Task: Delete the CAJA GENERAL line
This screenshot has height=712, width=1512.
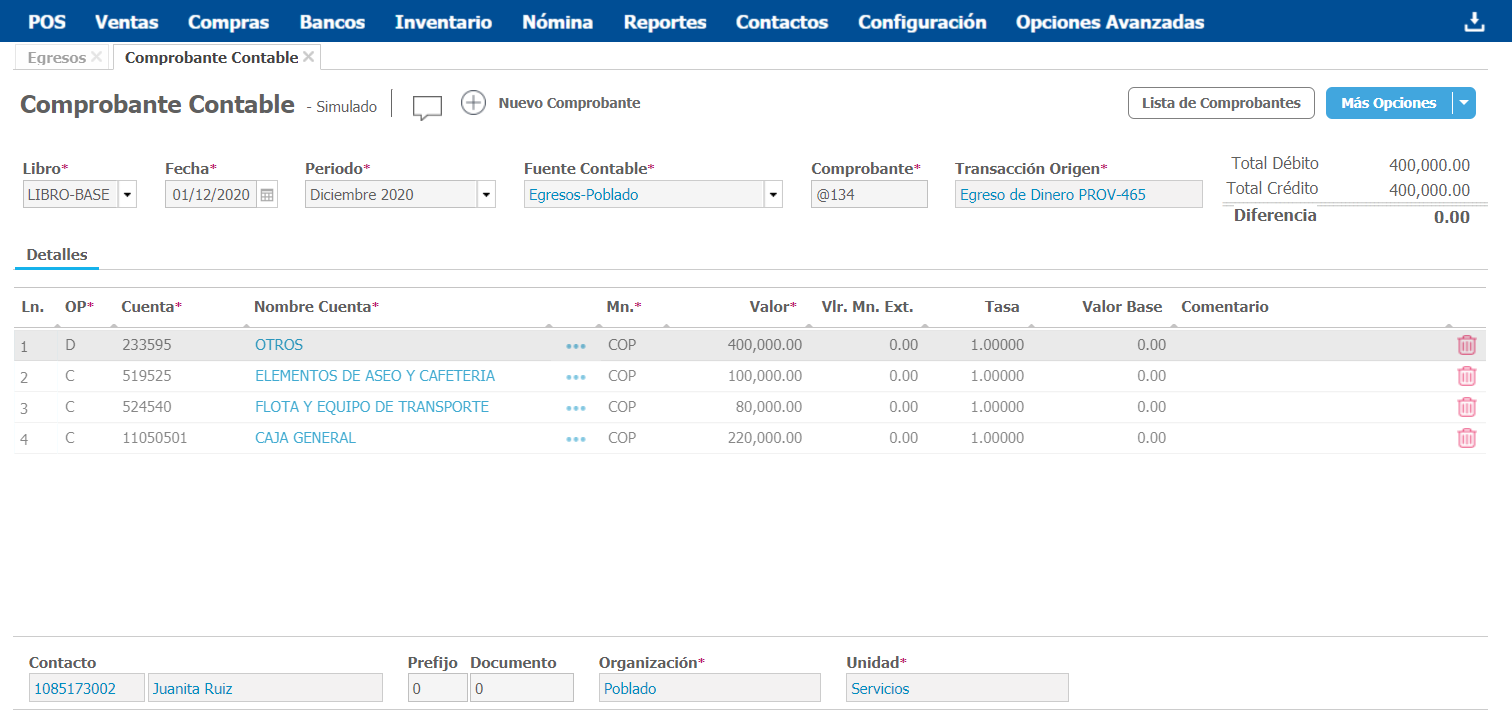Action: [1466, 438]
